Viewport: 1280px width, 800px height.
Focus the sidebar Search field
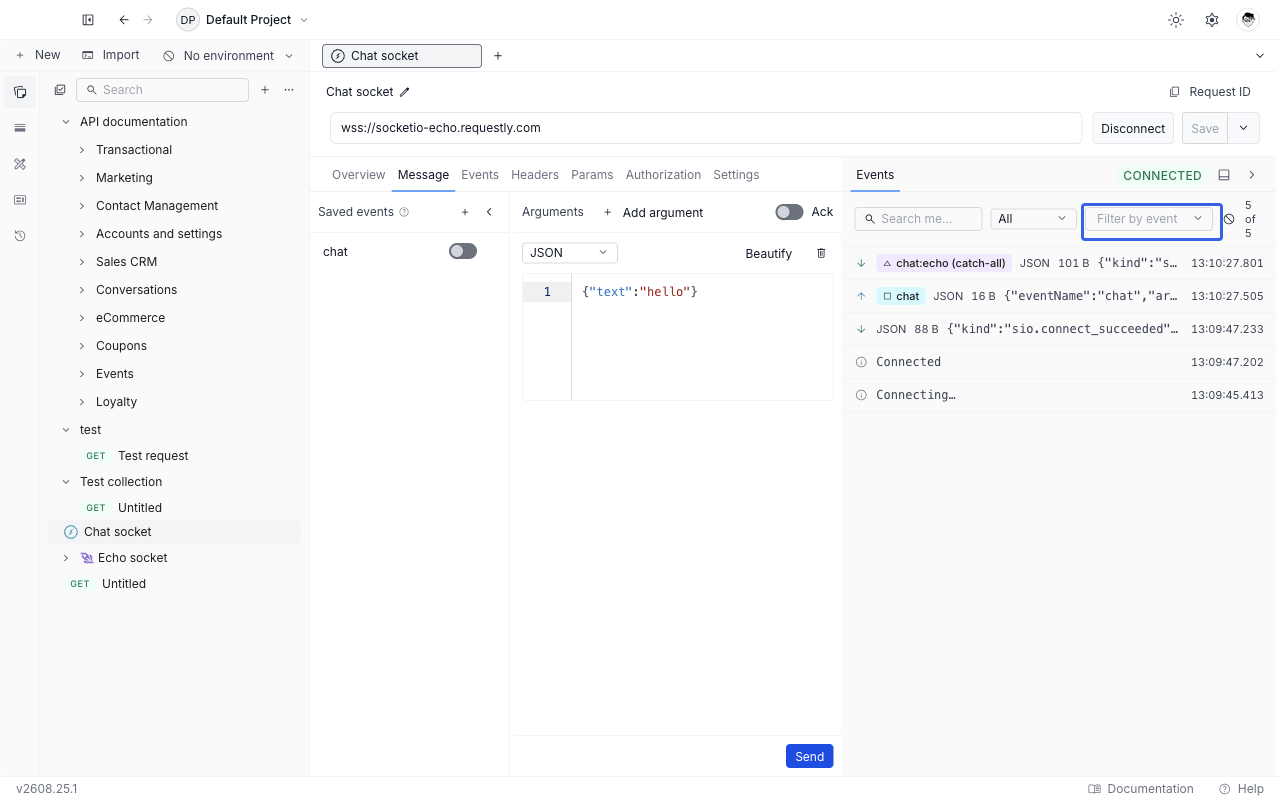point(162,90)
